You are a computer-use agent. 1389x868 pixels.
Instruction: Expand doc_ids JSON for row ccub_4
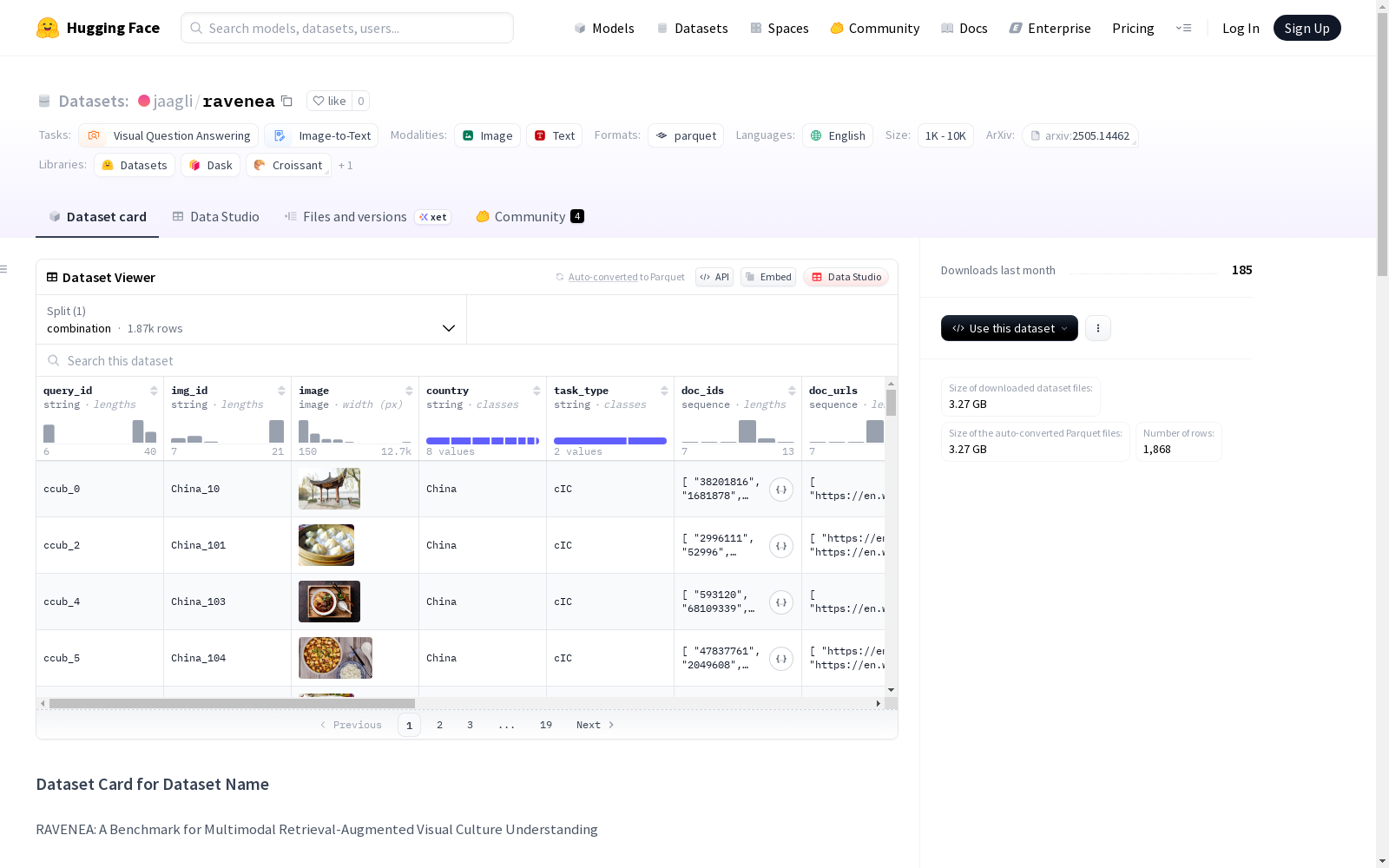[781, 602]
